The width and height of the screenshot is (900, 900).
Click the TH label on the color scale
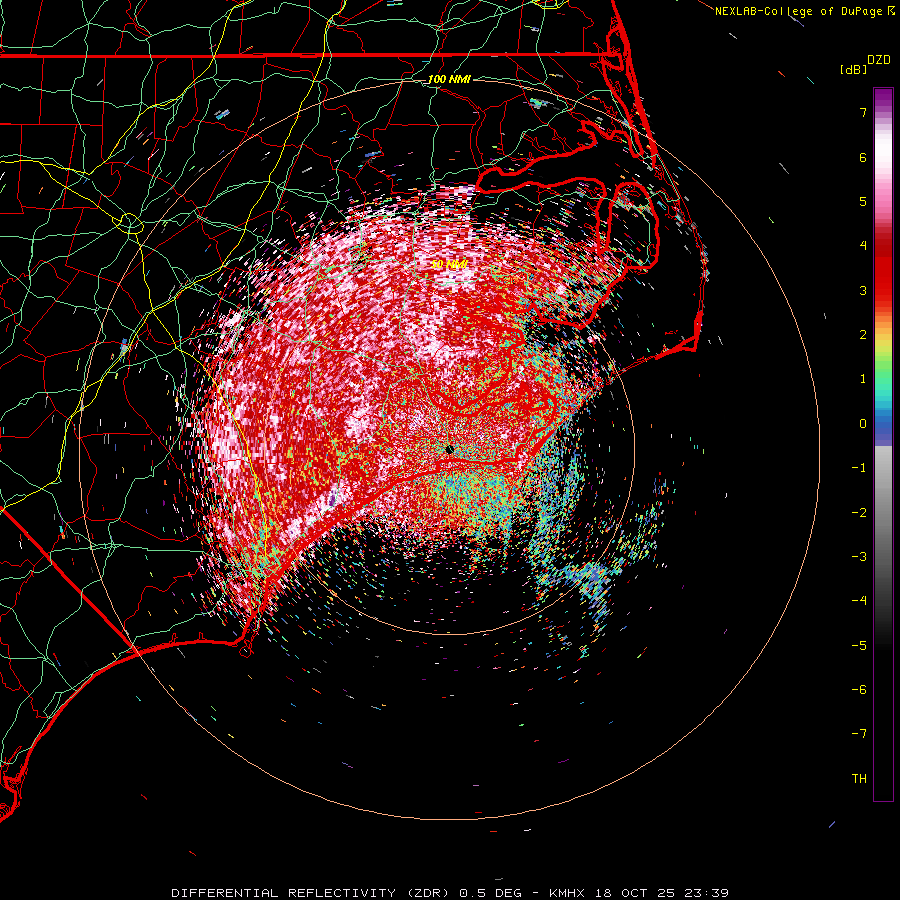tap(859, 779)
